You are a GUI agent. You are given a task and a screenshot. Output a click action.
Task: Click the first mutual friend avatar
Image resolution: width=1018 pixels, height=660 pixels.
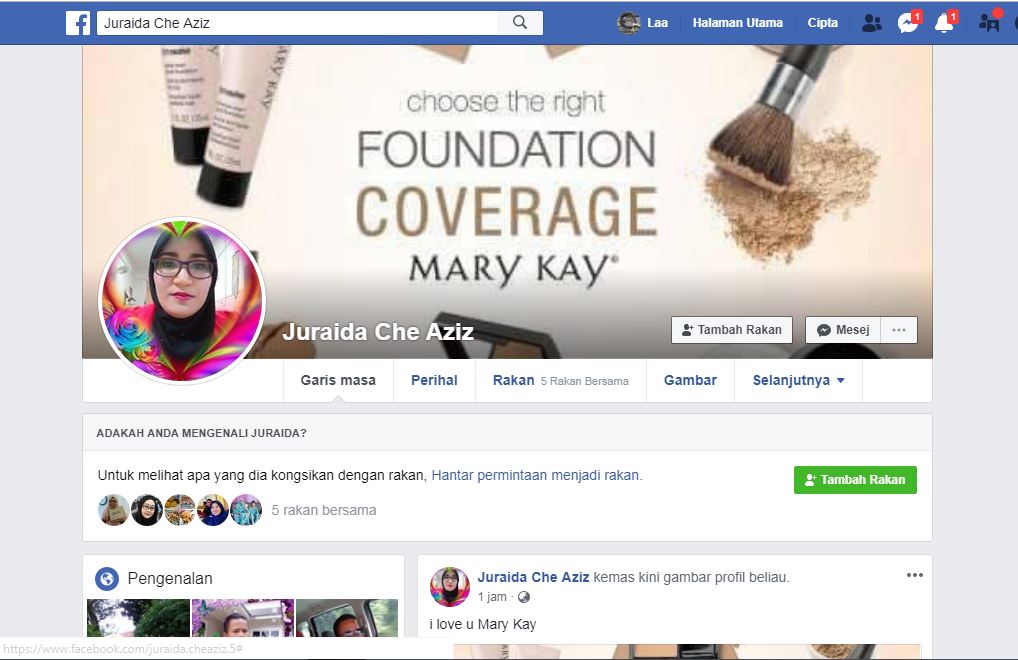tap(114, 510)
